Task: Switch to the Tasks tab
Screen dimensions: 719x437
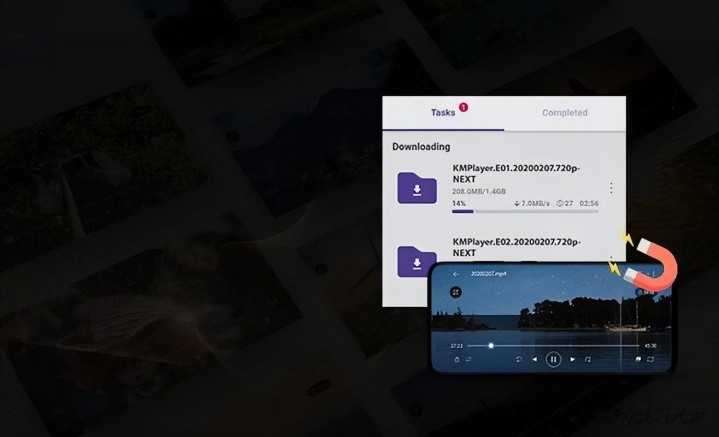Action: click(x=443, y=112)
